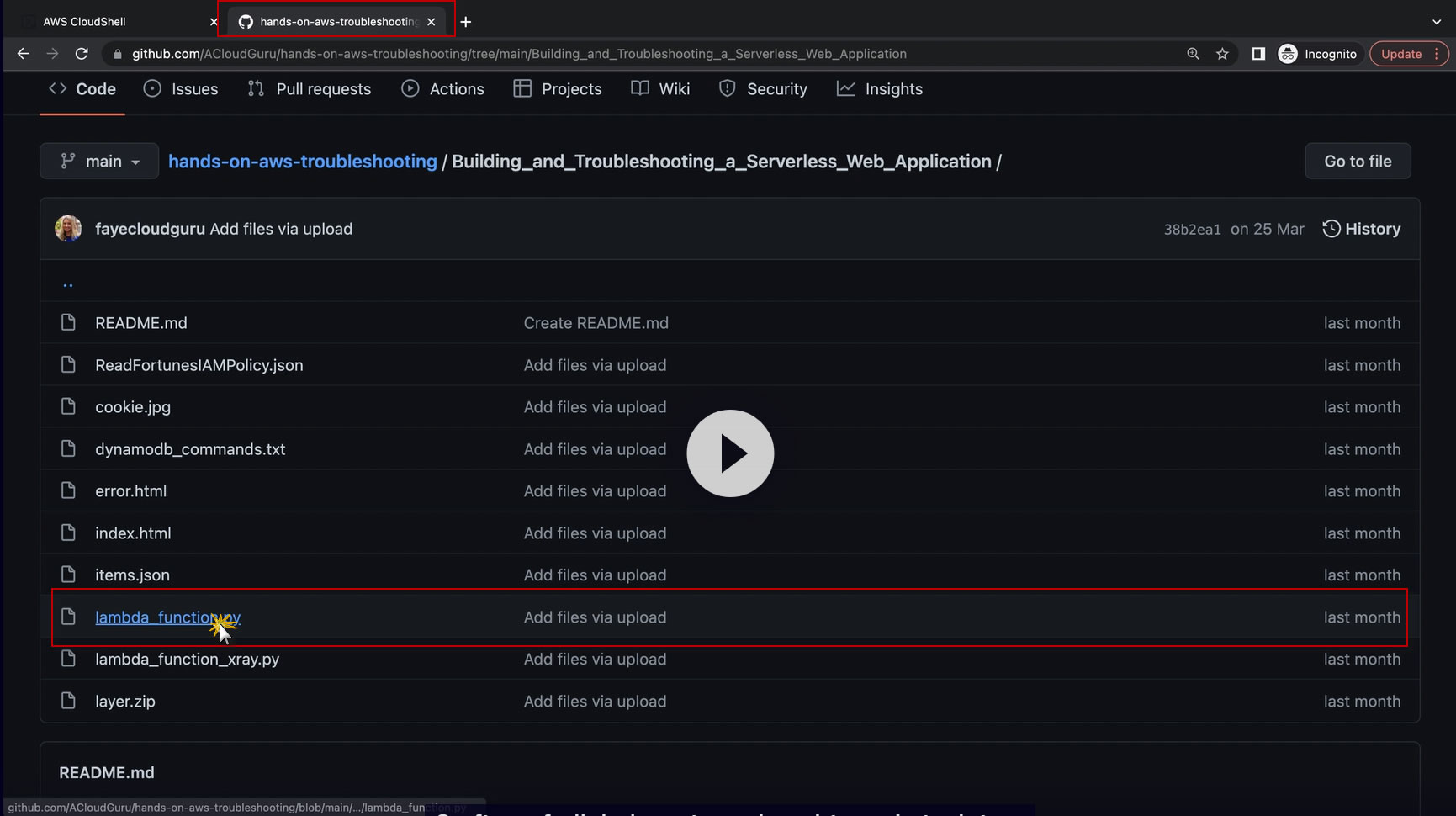The height and width of the screenshot is (816, 1456).
Task: Click the lock icon in the address bar
Action: [117, 54]
